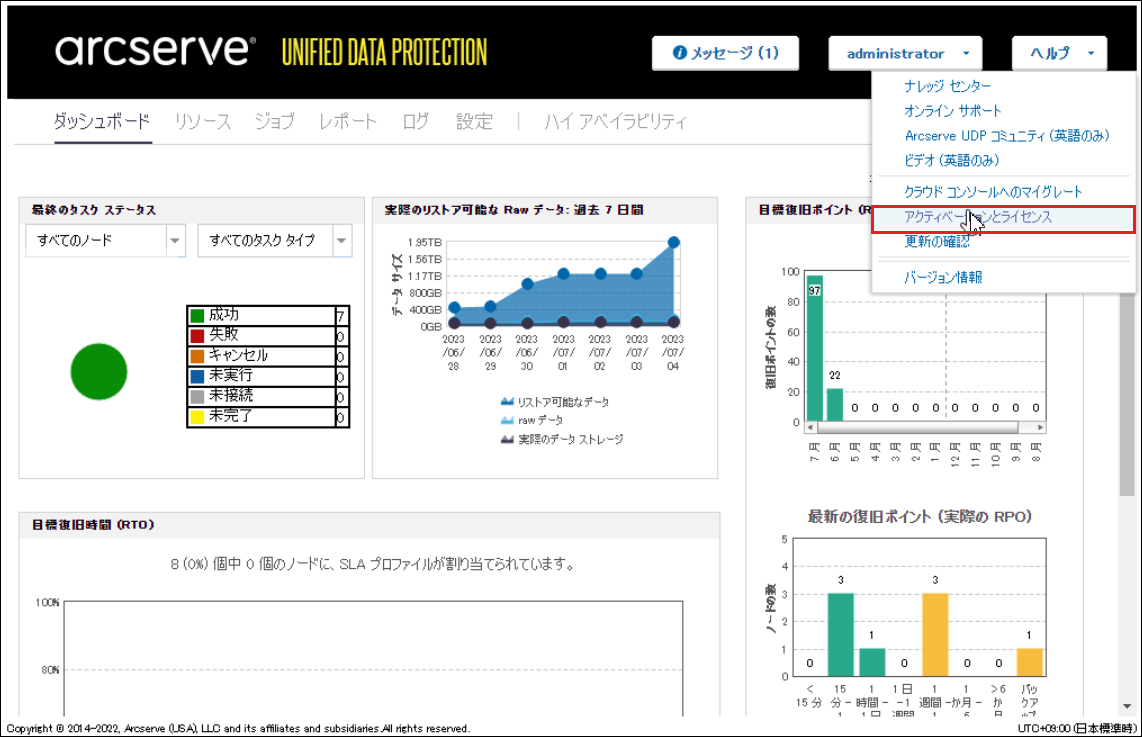Open the ナレッジ センター link

(x=947, y=87)
